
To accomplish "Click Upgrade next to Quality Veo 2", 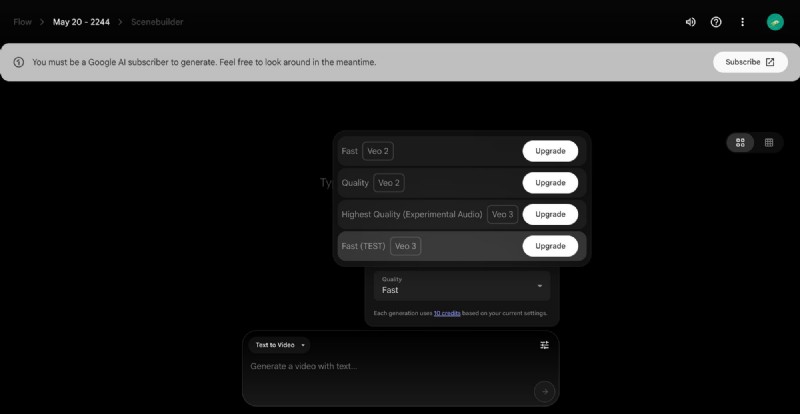I will (550, 183).
